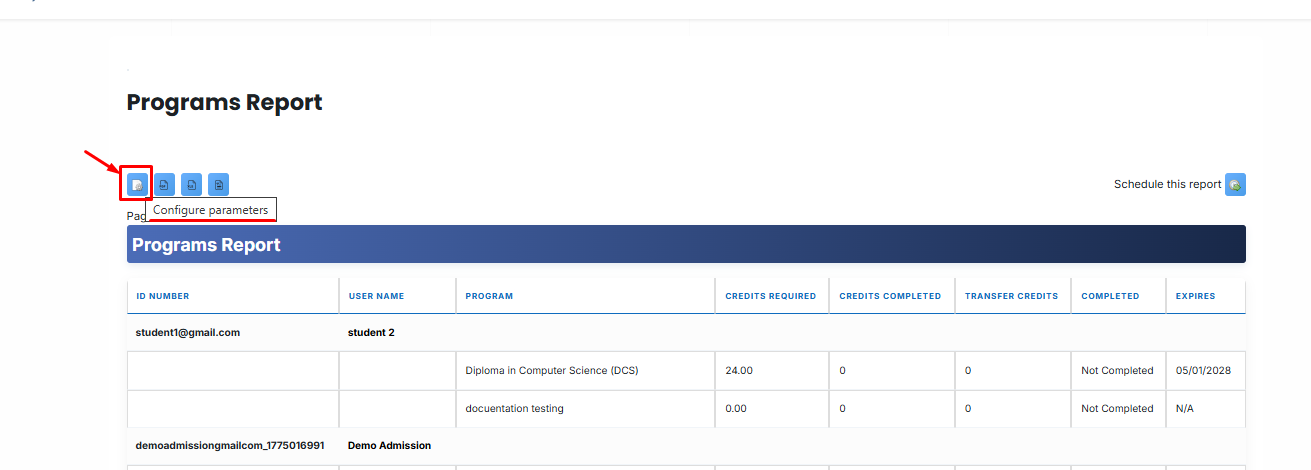Select demoadmissiongmailcom_1775016991 ID cell

[x=231, y=445]
